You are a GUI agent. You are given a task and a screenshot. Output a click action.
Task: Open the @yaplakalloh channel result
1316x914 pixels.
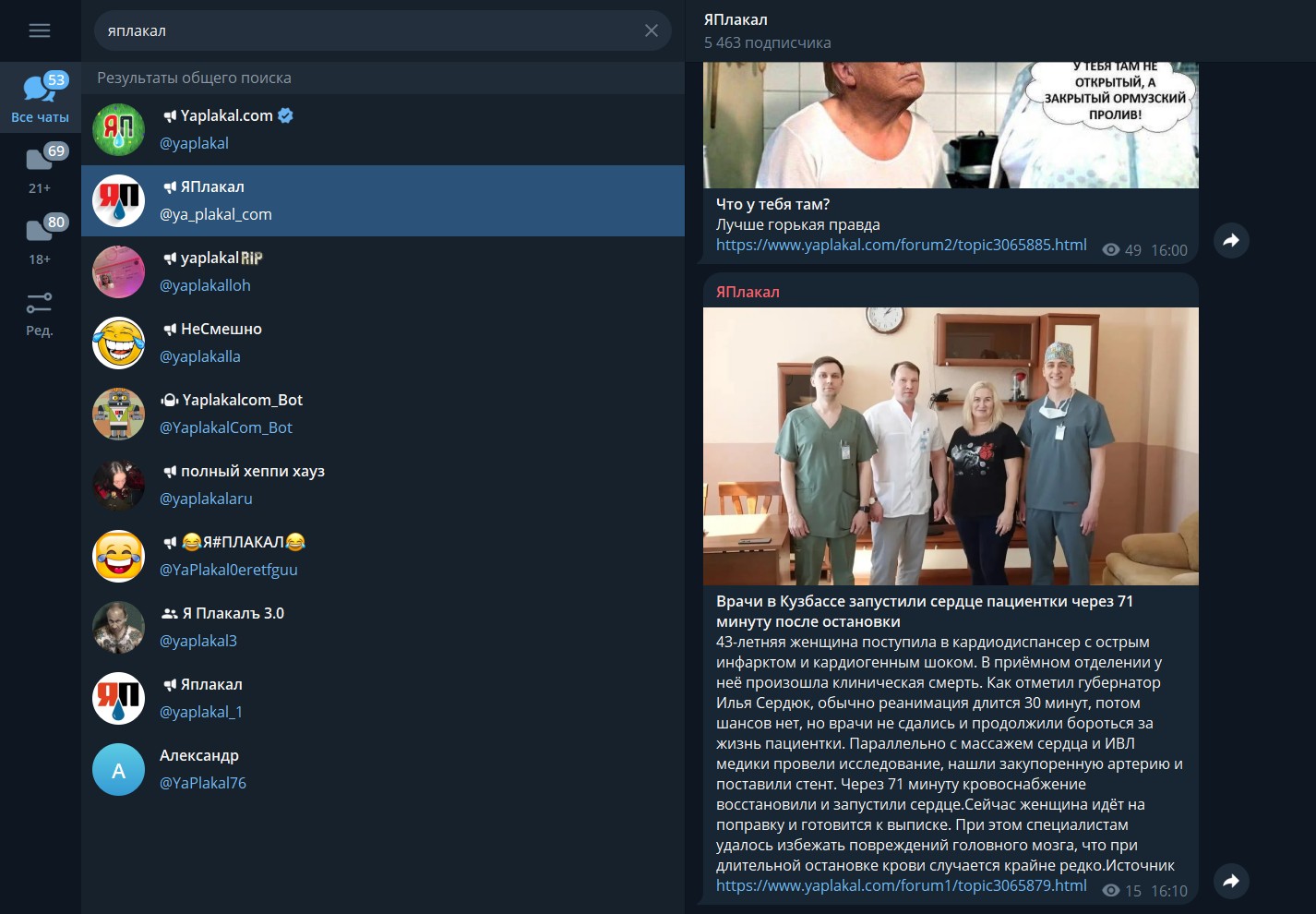click(383, 271)
